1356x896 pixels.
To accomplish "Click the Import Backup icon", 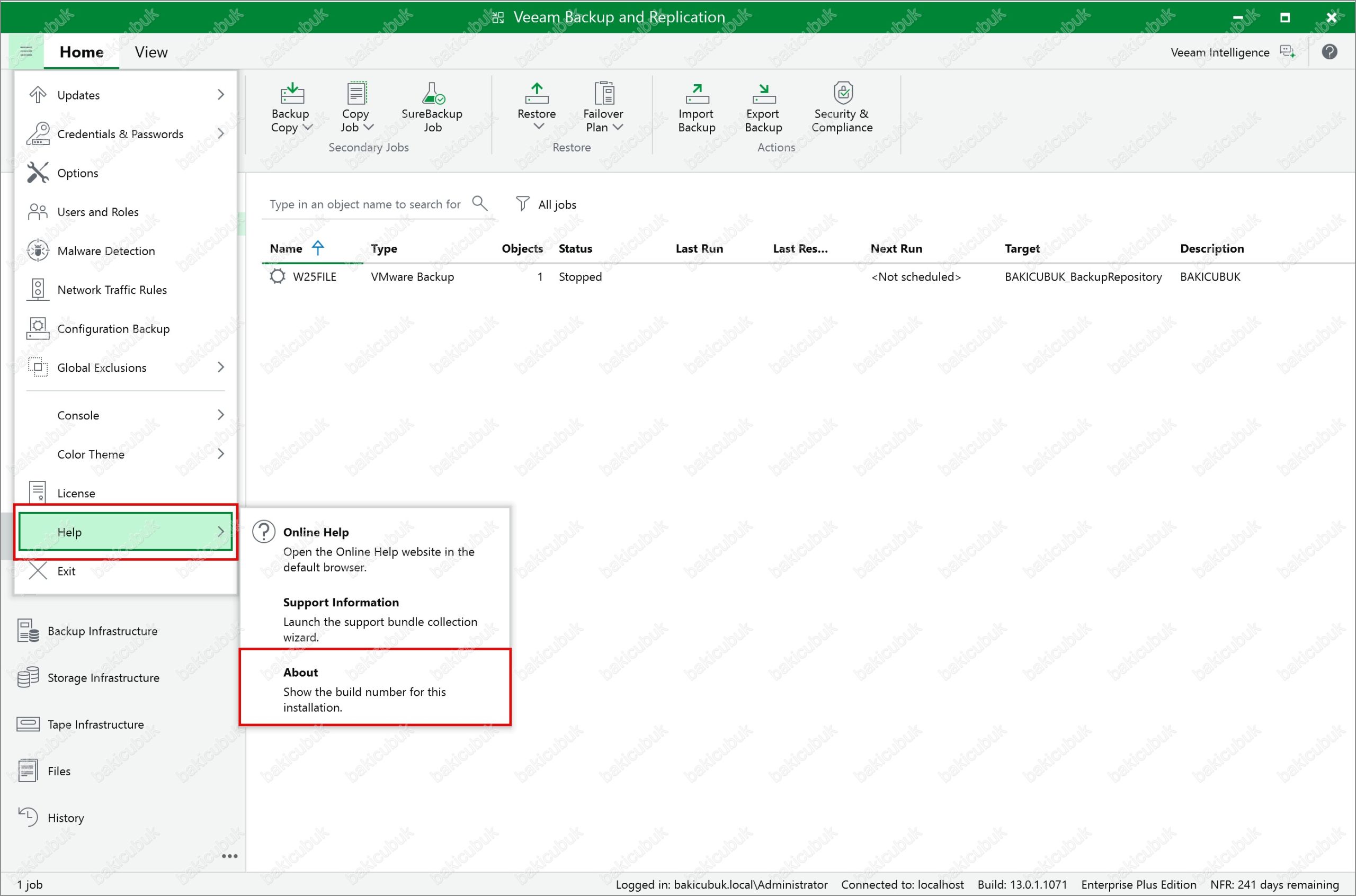I will (697, 94).
